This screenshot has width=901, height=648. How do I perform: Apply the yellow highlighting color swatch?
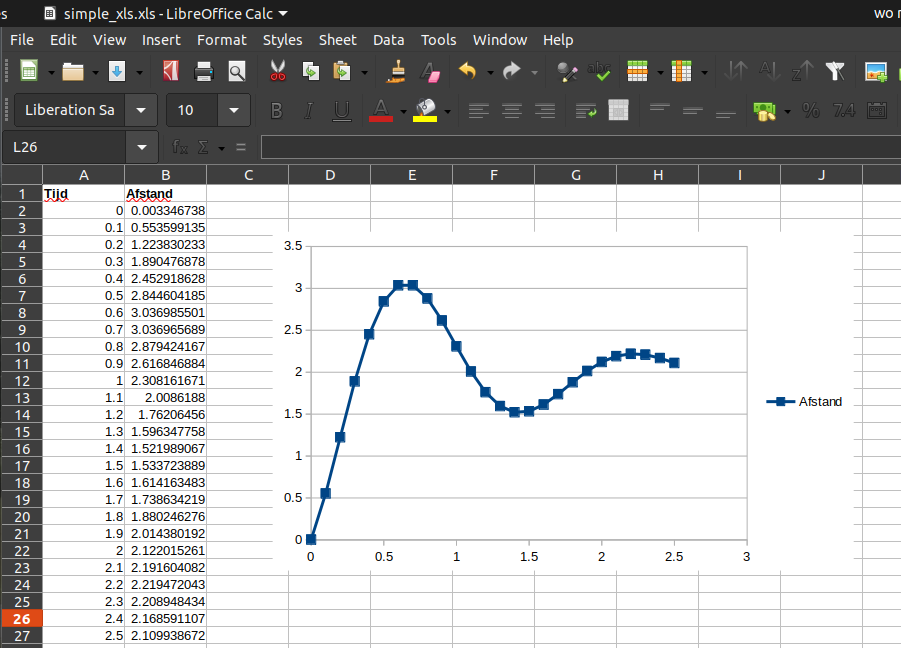click(425, 110)
